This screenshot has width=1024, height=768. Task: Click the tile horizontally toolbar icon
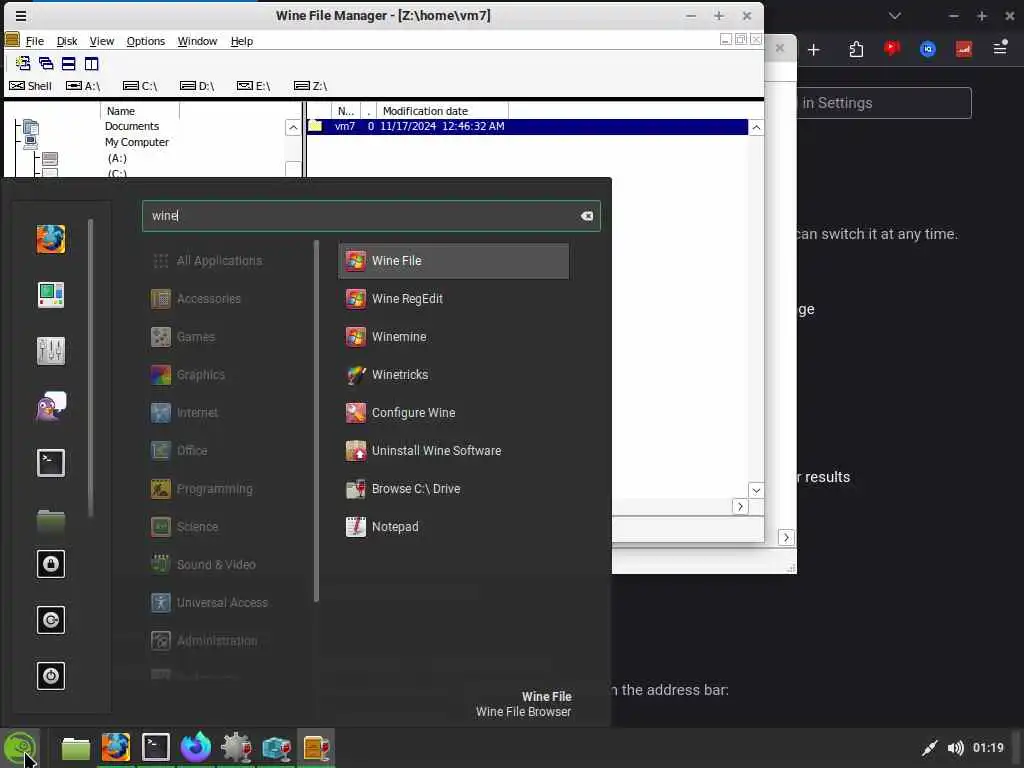pos(69,63)
